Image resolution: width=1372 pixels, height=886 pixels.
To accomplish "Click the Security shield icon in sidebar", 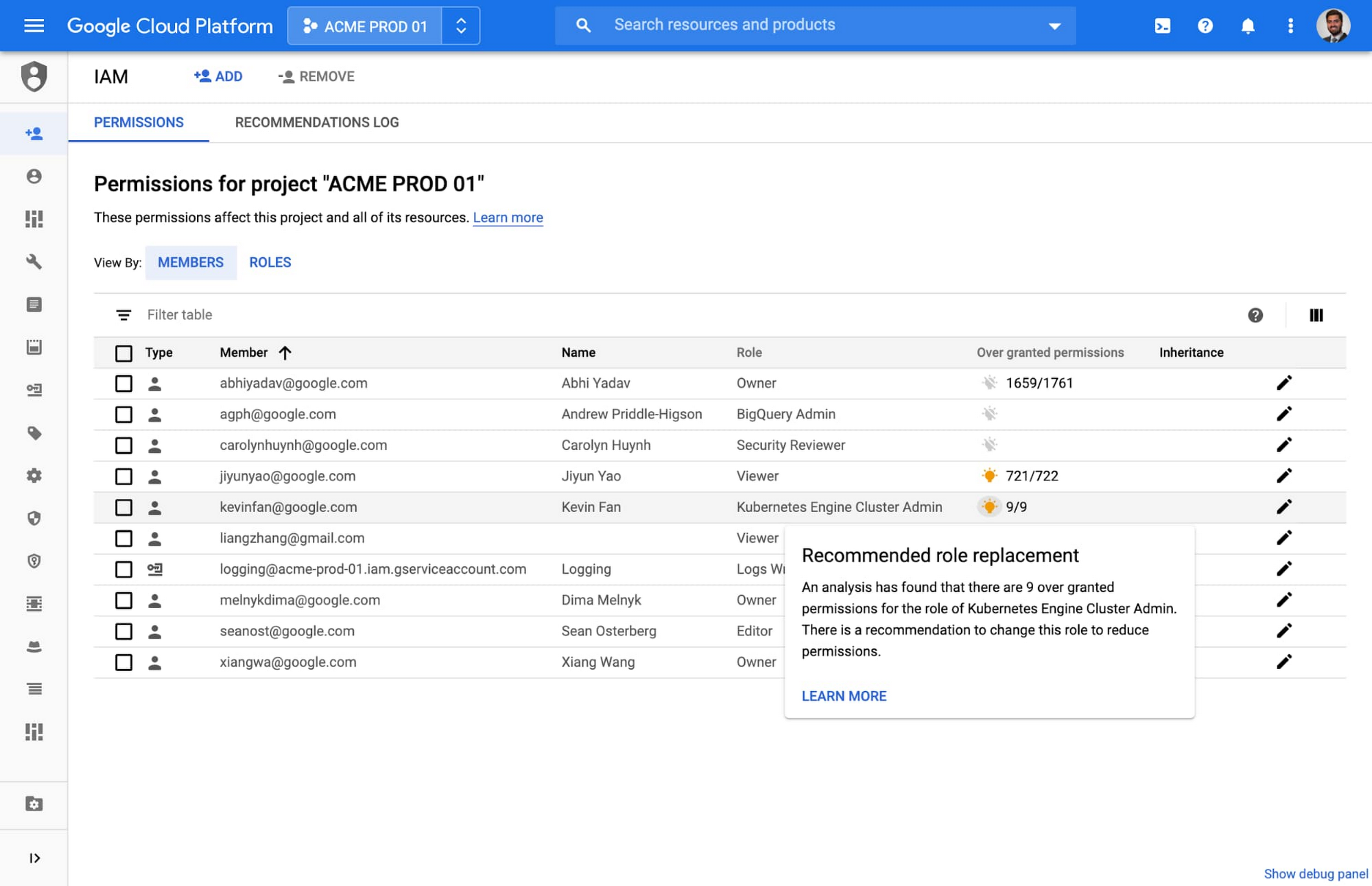I will click(34, 518).
